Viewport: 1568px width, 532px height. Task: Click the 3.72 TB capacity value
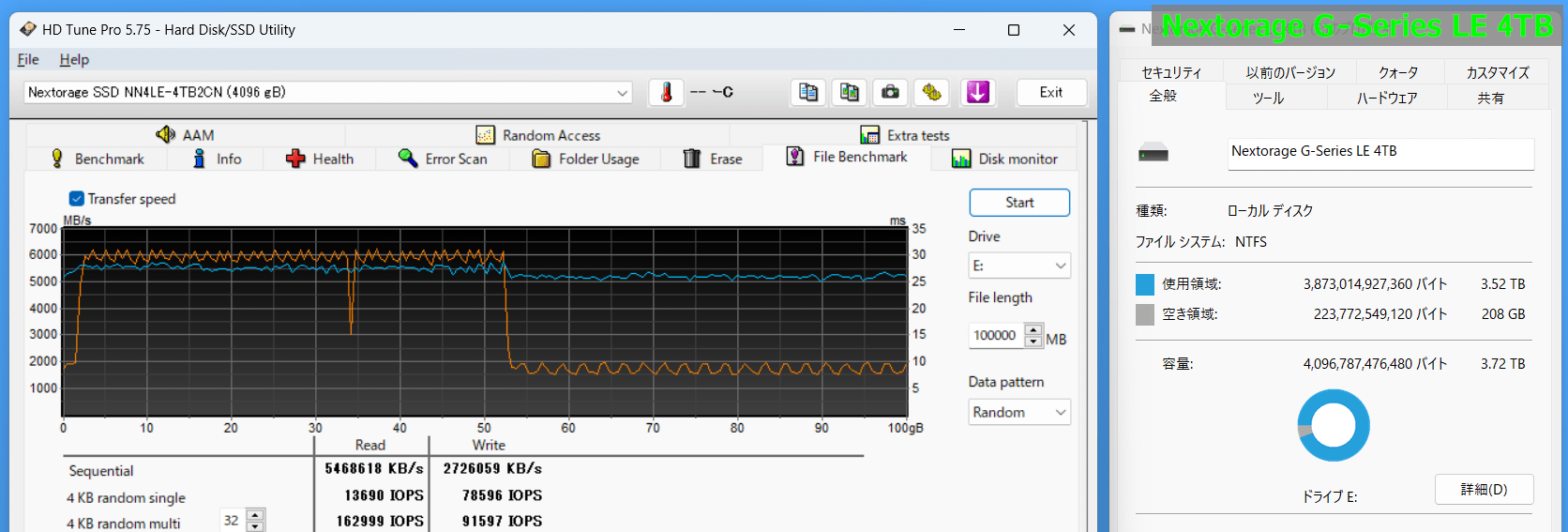[1502, 364]
